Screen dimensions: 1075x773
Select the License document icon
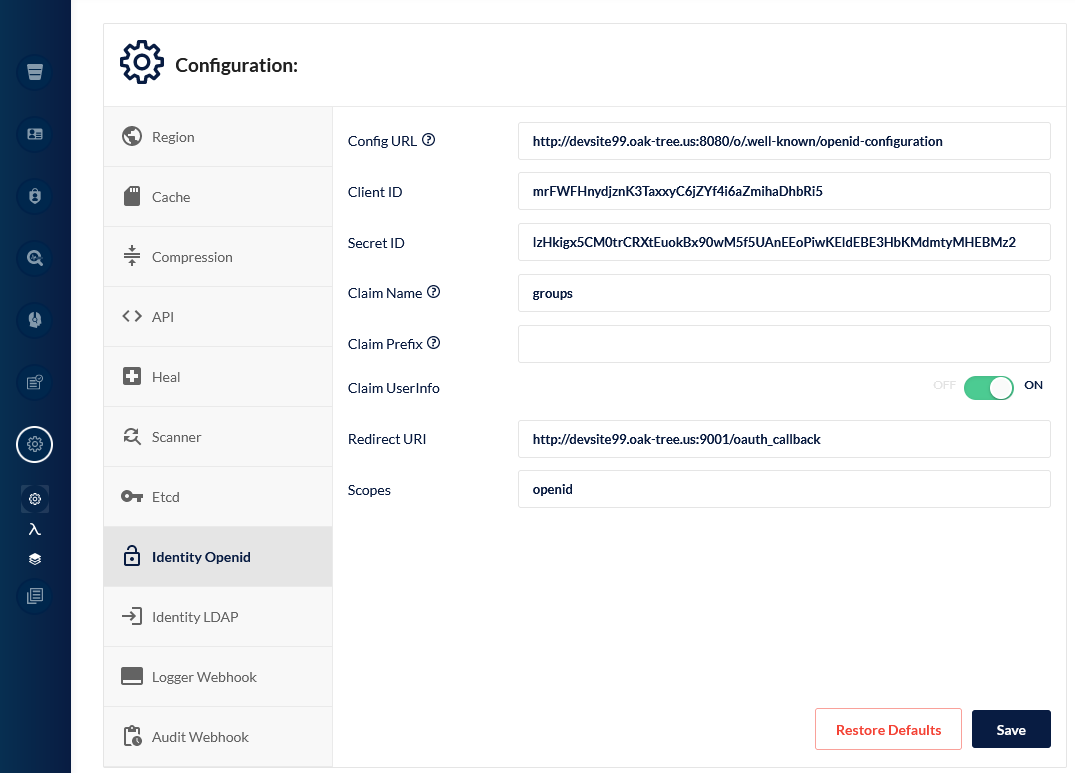coord(34,382)
